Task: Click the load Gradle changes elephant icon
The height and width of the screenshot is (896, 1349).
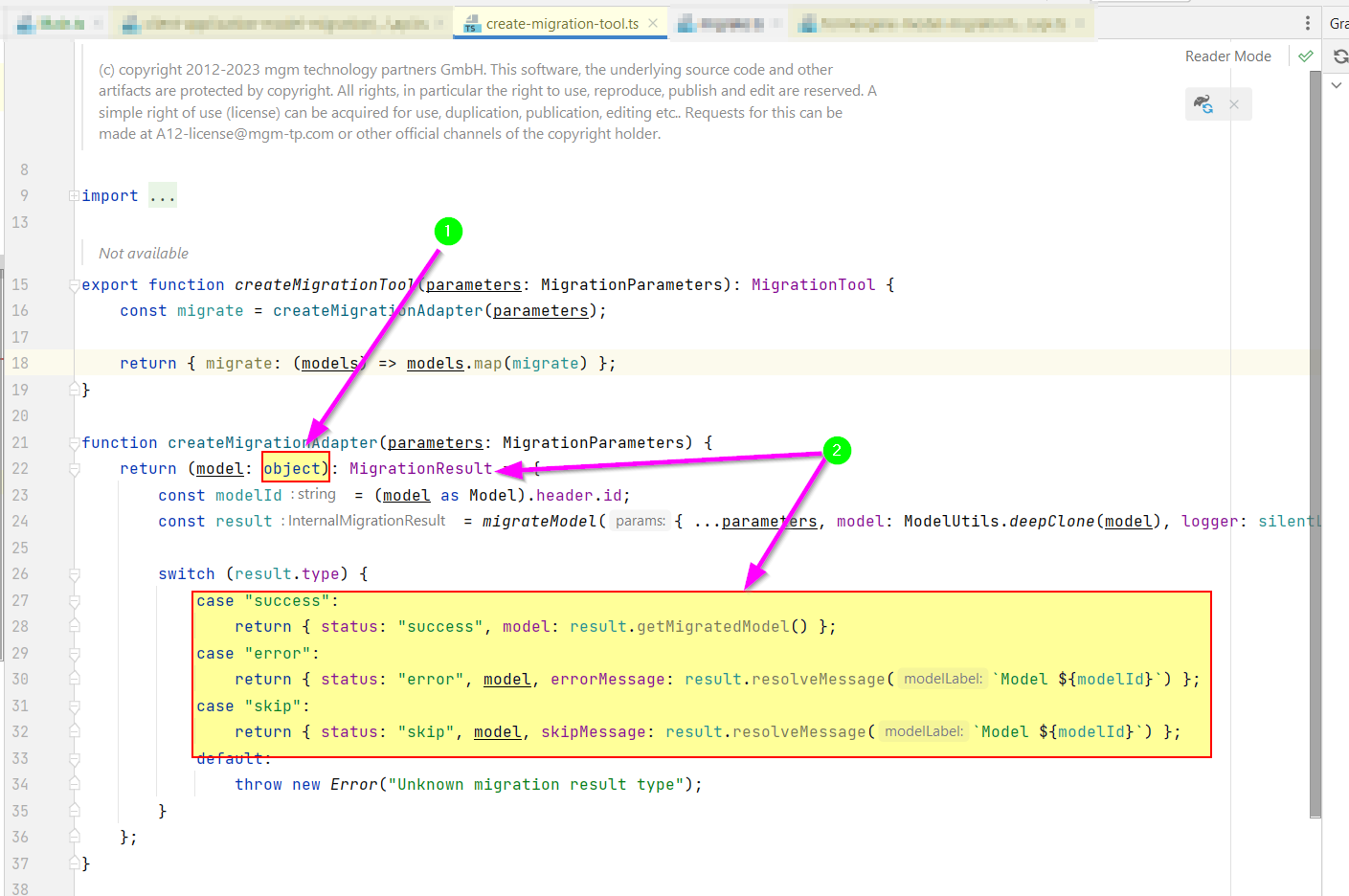Action: 1203,103
